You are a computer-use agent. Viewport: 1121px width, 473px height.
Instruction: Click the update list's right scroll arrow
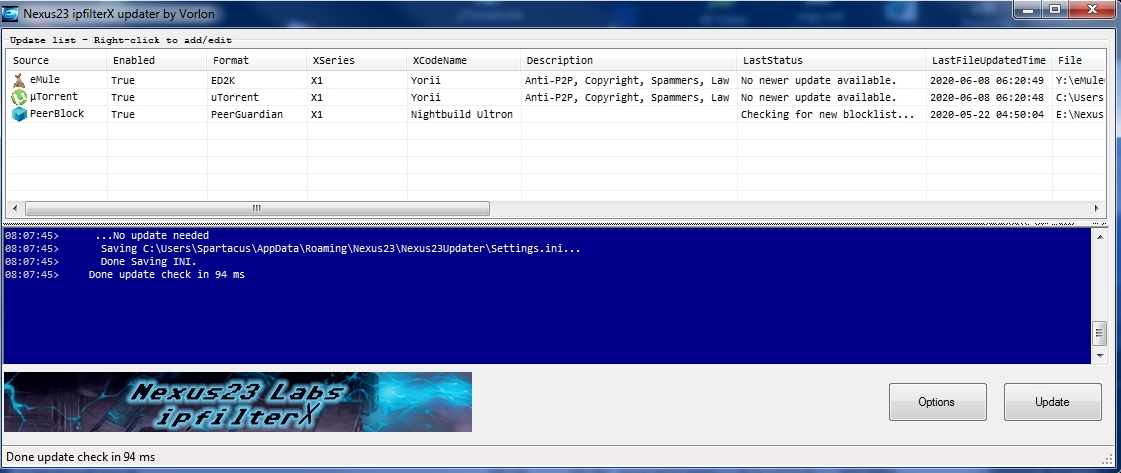[1096, 208]
